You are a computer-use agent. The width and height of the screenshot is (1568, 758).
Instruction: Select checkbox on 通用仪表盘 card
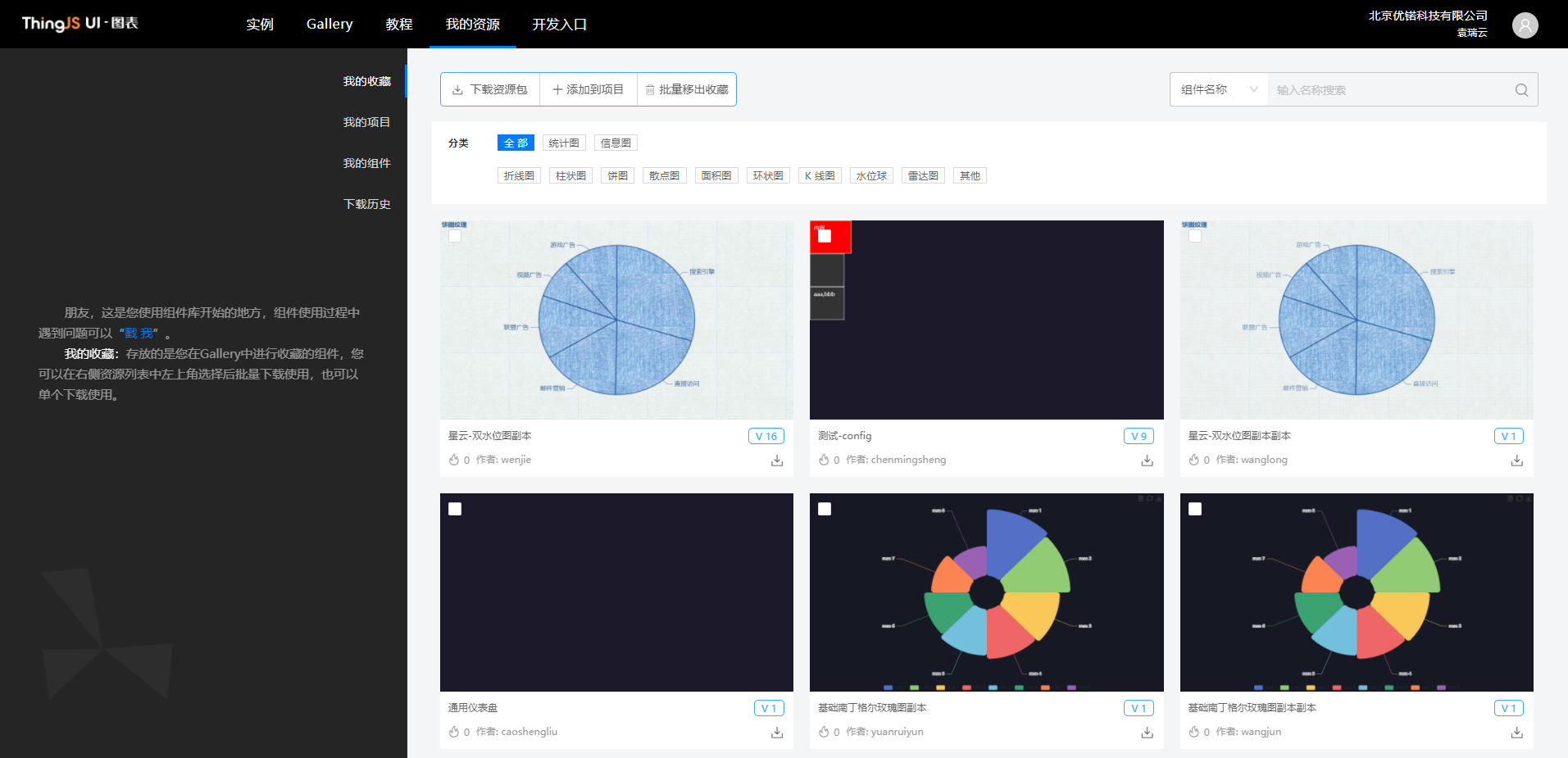455,509
